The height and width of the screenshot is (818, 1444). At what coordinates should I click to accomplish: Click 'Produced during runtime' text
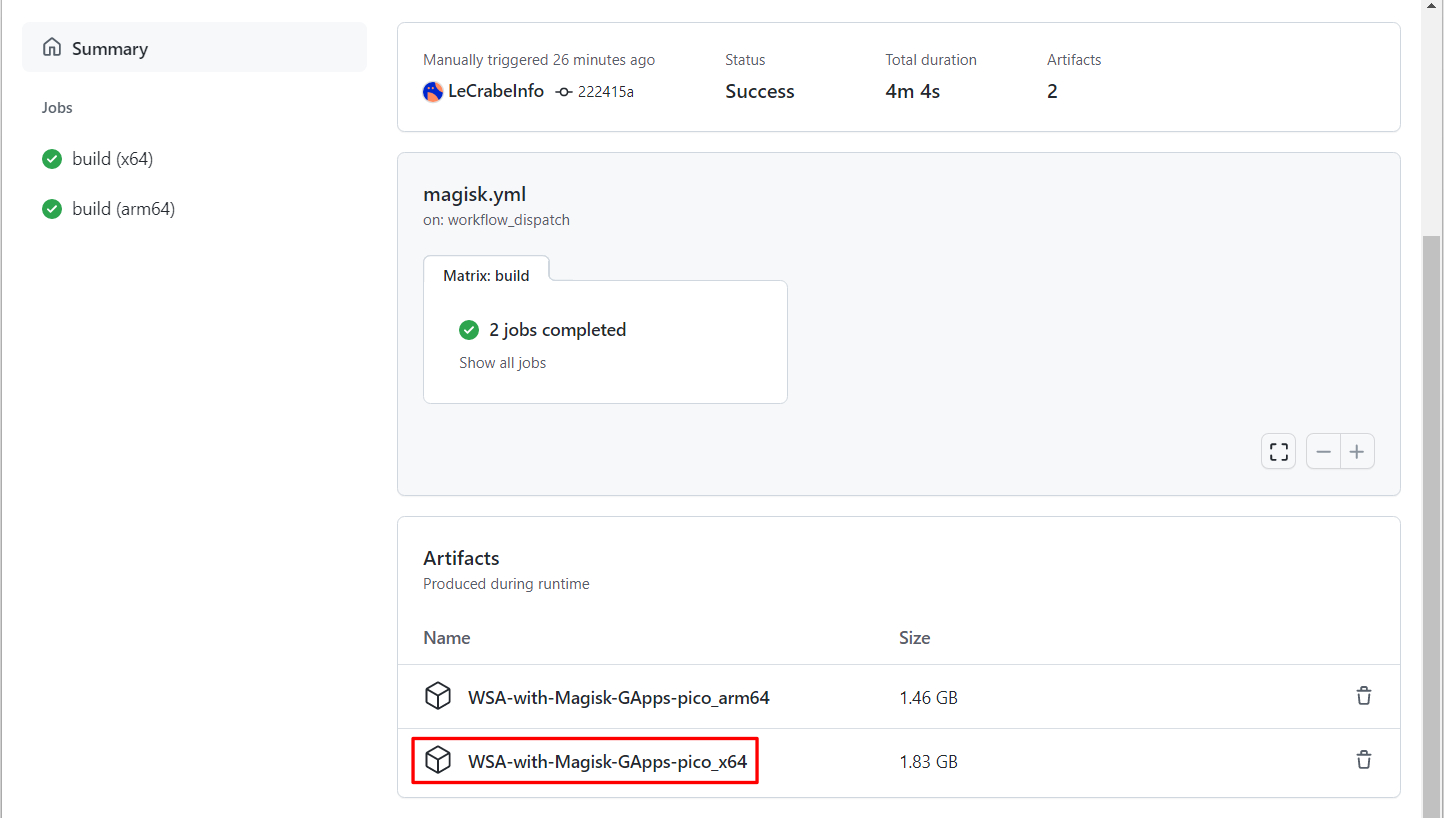point(507,584)
